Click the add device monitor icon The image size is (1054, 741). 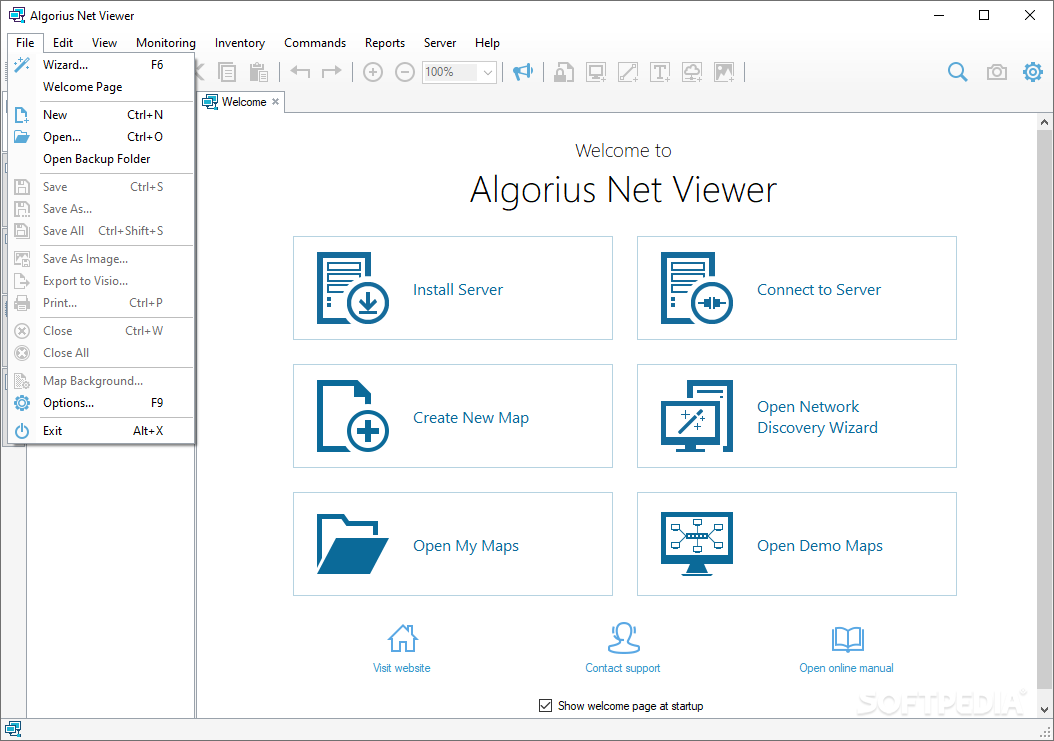point(596,72)
